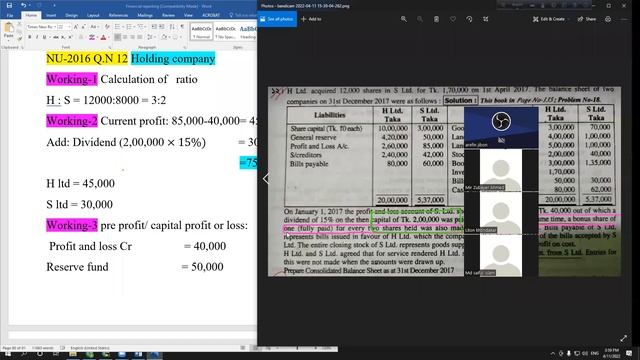
Task: Toggle bold formatting in Word
Action: tap(30, 37)
